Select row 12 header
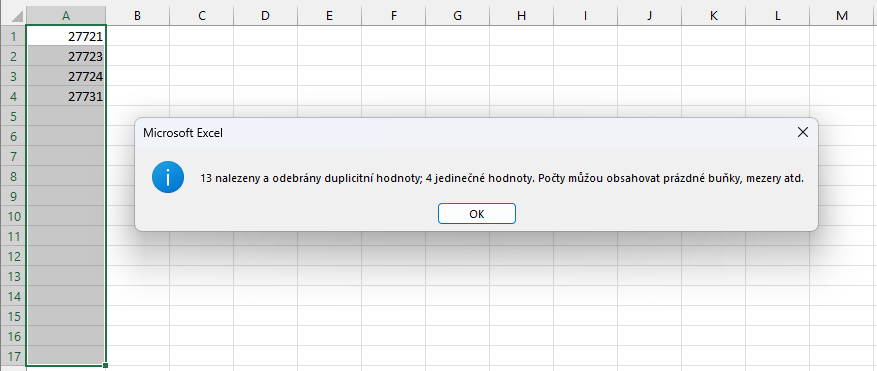This screenshot has height=371, width=877. (x=13, y=256)
